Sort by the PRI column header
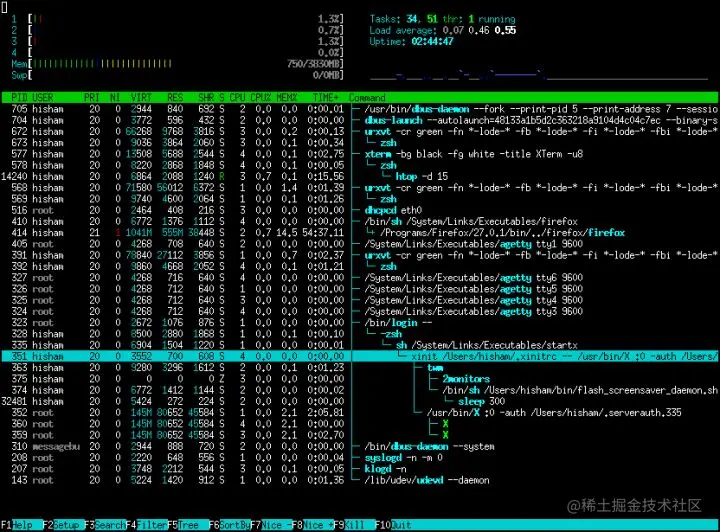The image size is (720, 532). tap(92, 97)
